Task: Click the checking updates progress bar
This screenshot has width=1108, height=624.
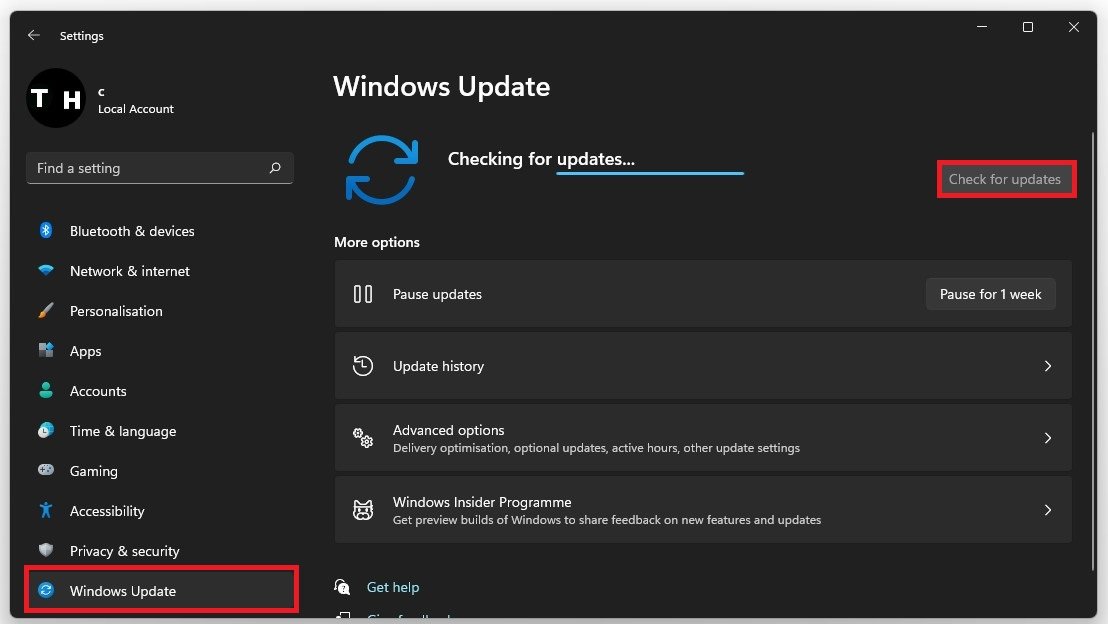Action: click(x=650, y=173)
